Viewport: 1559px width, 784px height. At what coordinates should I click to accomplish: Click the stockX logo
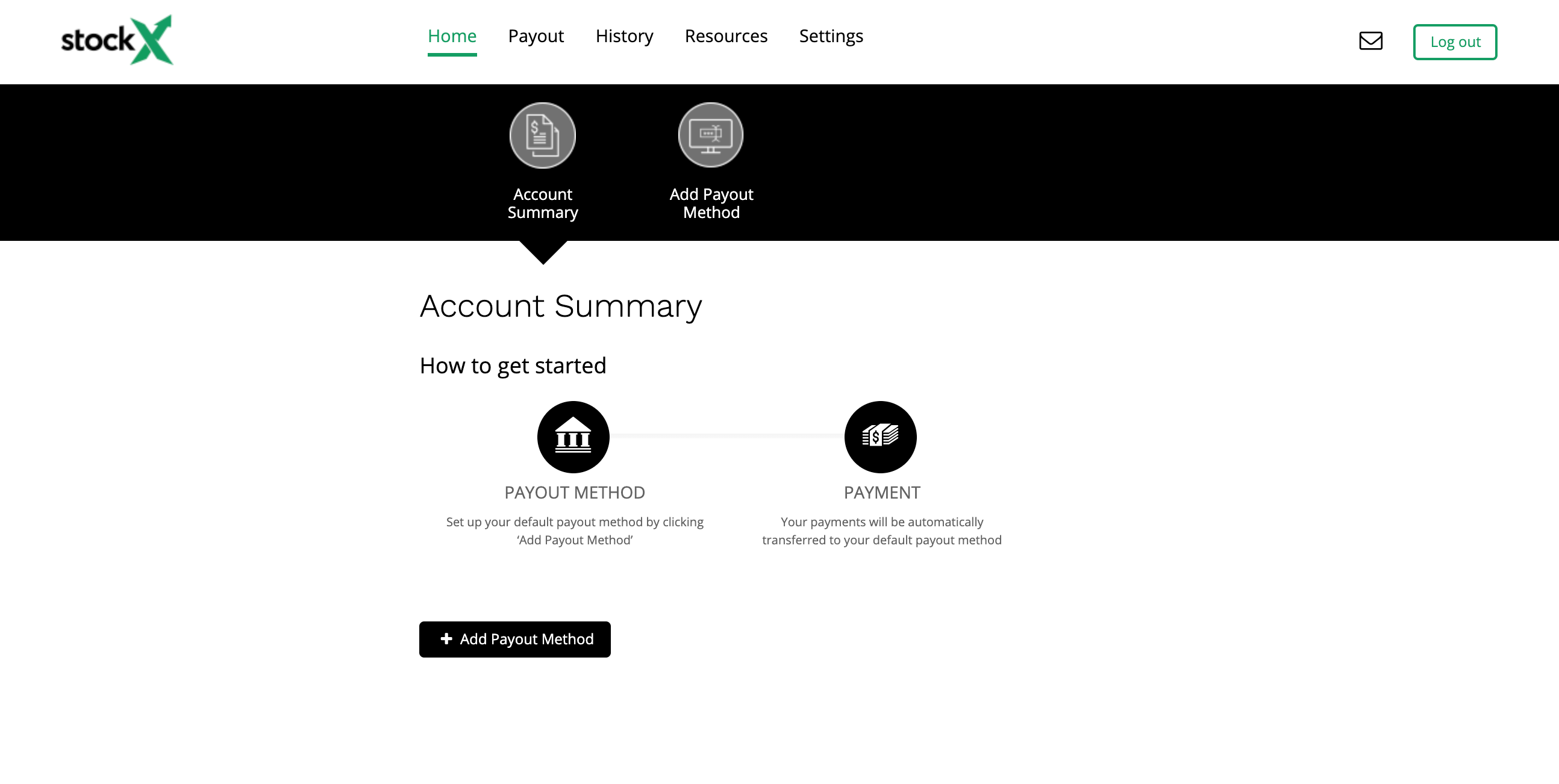point(116,39)
